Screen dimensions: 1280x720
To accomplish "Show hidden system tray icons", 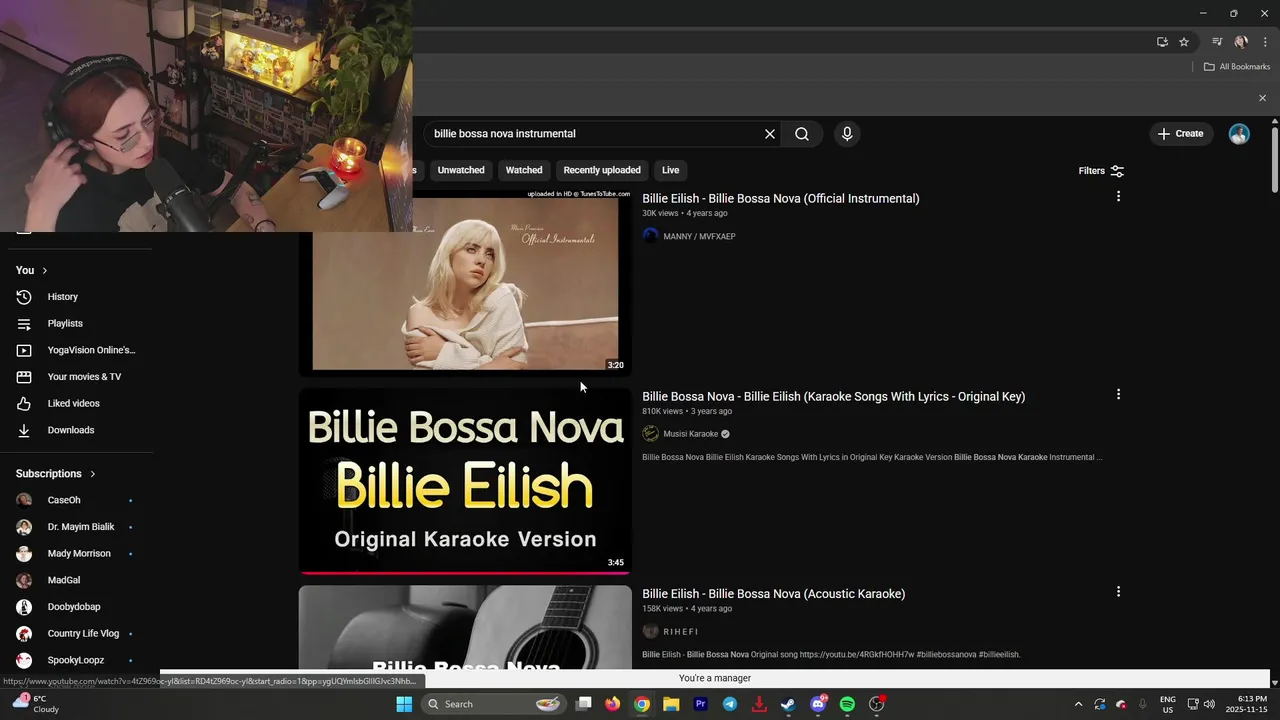I will [x=1078, y=704].
